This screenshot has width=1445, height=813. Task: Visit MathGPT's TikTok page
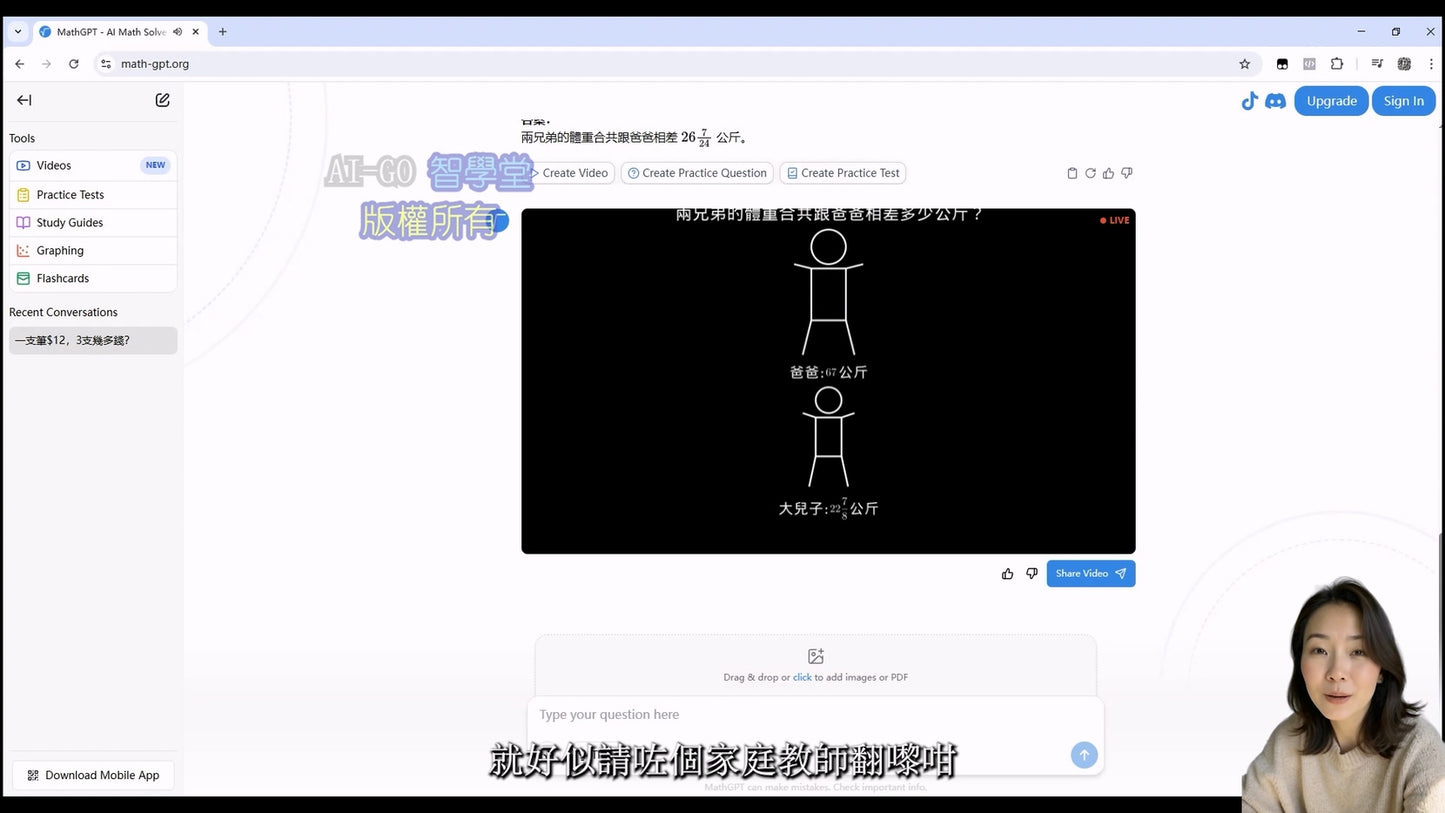coord(1249,100)
